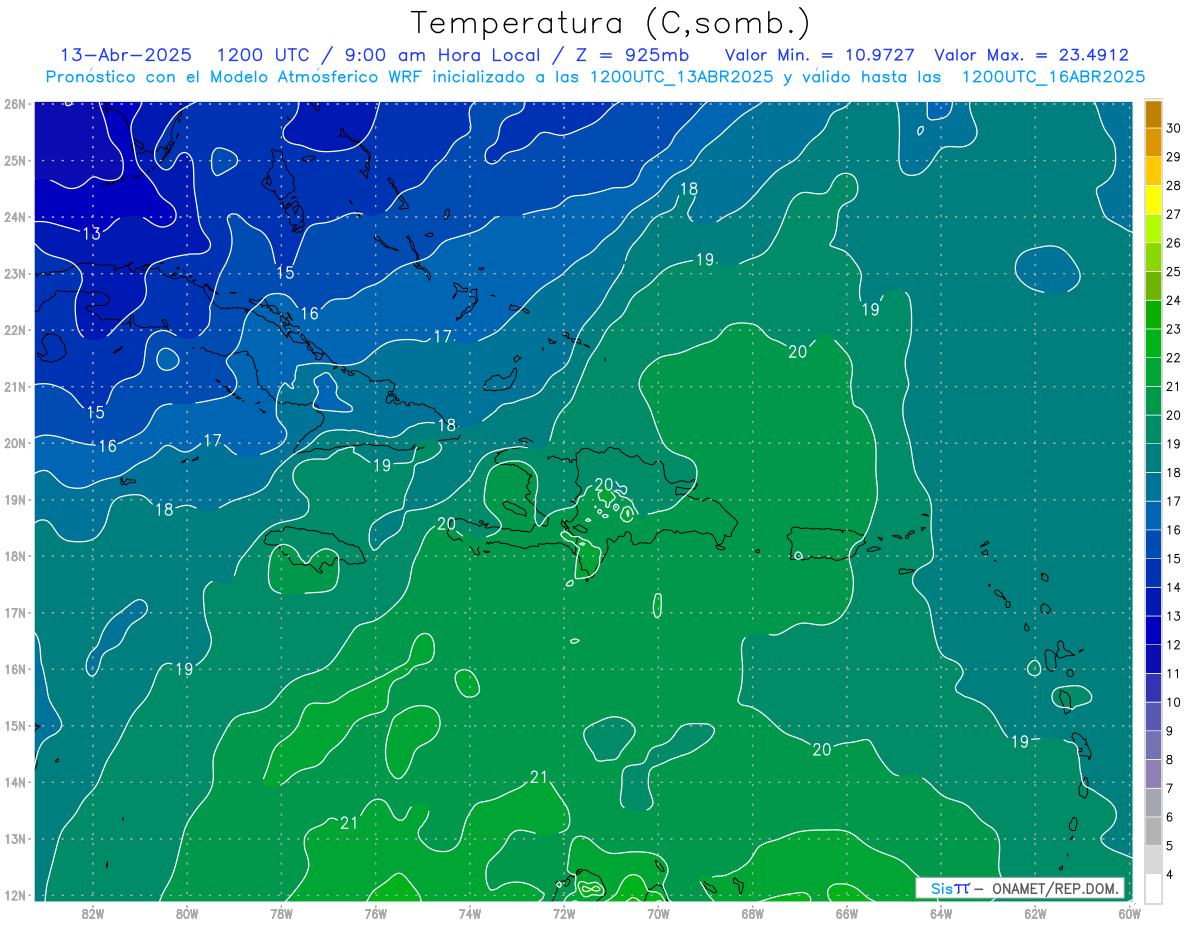
Task: Click the legend value "27"
Action: [1173, 214]
